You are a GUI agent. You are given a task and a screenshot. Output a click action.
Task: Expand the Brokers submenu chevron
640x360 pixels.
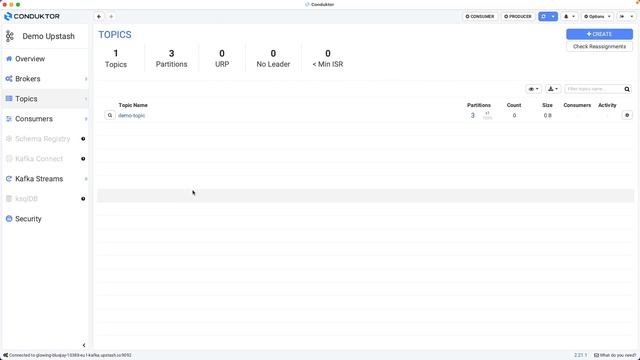(86, 79)
